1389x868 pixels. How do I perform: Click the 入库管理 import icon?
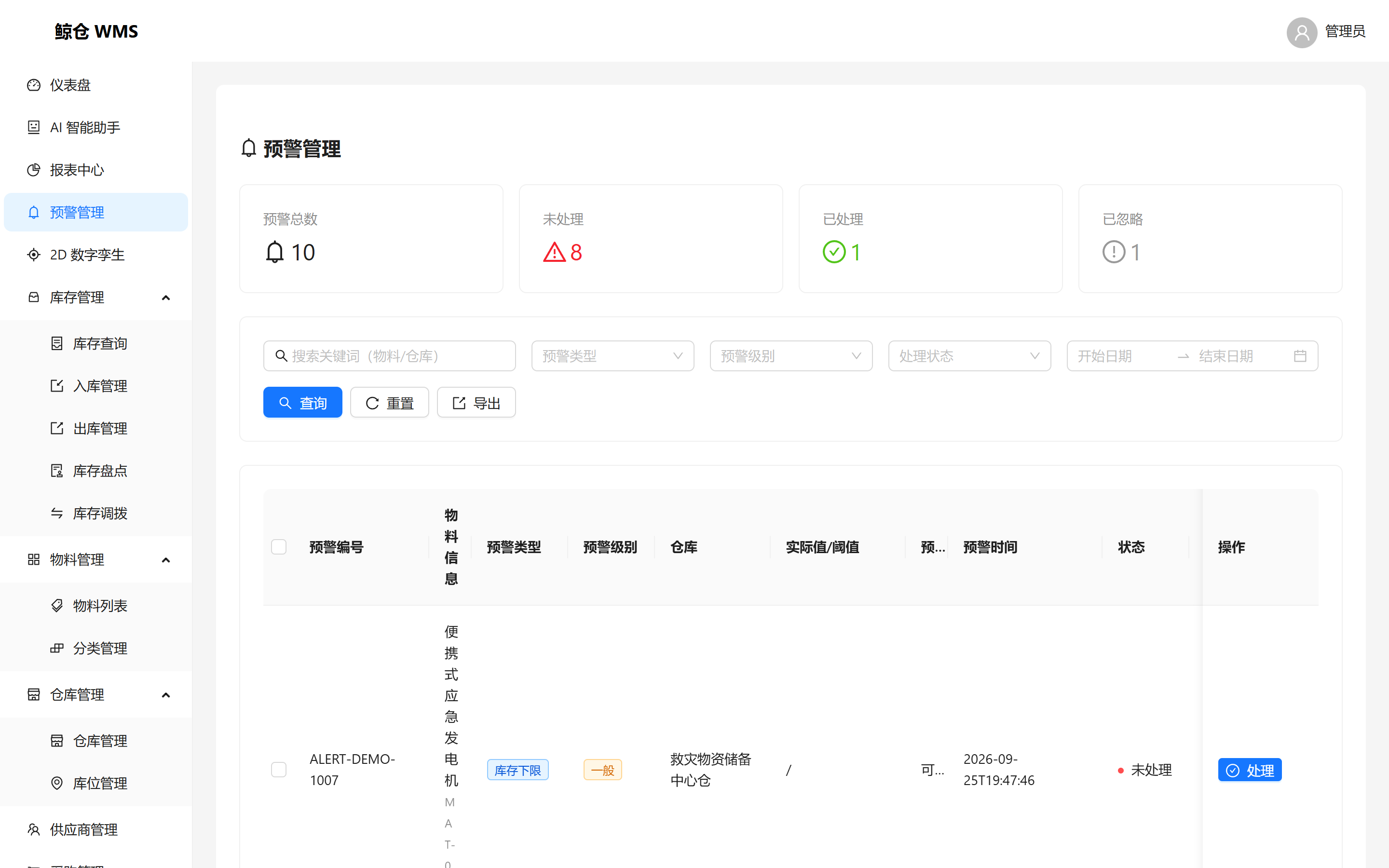pyautogui.click(x=57, y=386)
